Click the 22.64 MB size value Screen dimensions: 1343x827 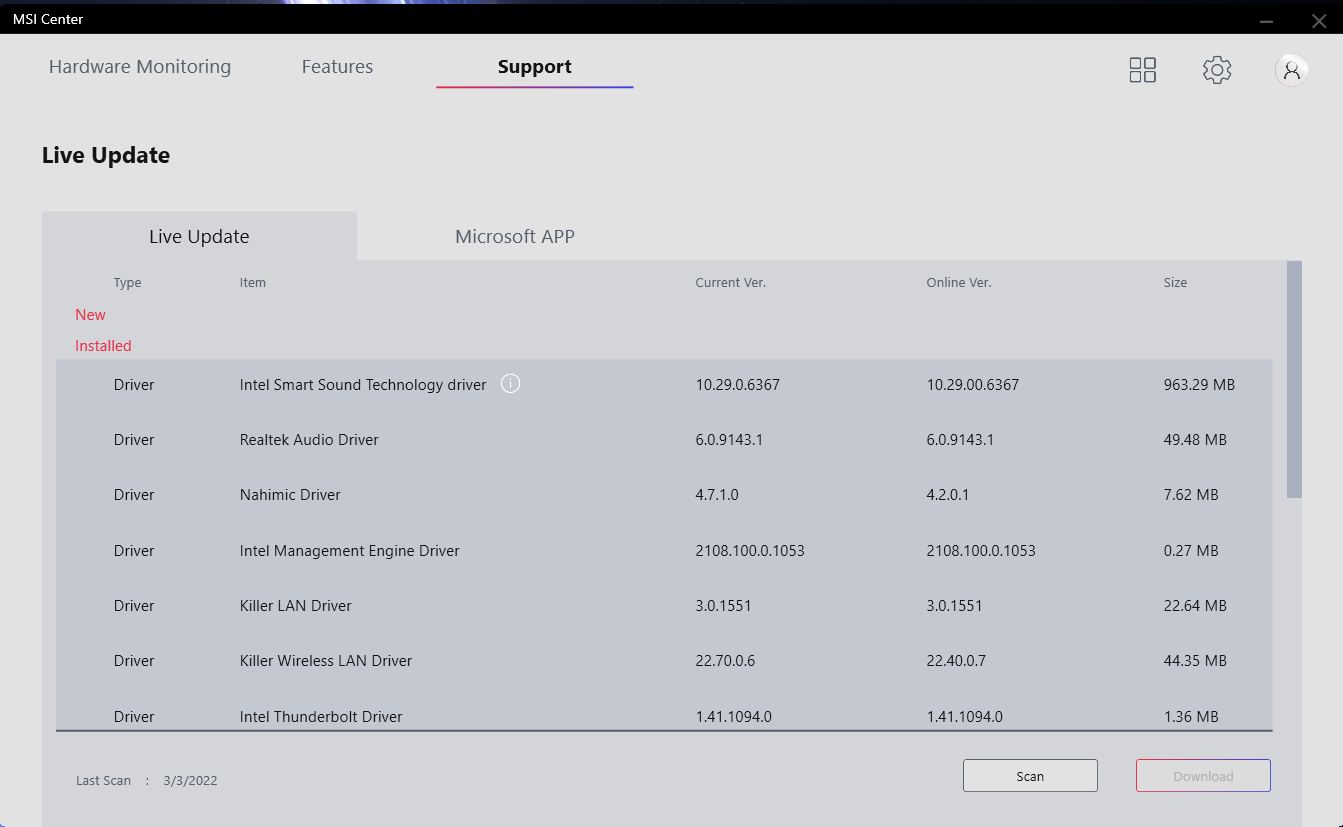(x=1195, y=606)
